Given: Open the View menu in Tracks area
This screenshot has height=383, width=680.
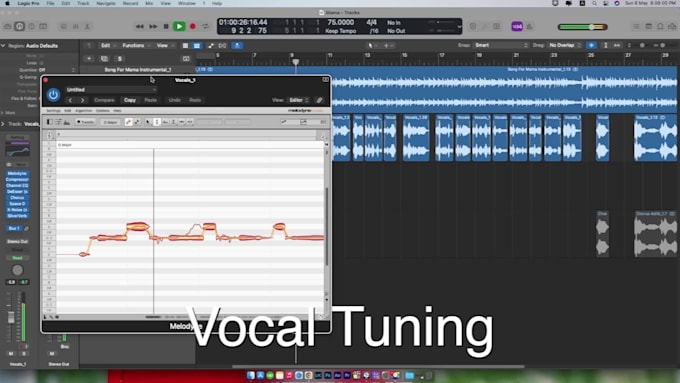Looking at the screenshot, I should tap(164, 46).
